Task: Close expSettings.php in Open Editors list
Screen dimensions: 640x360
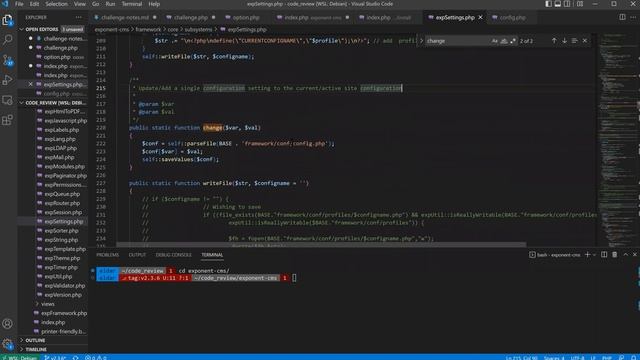Action: [x=31, y=84]
